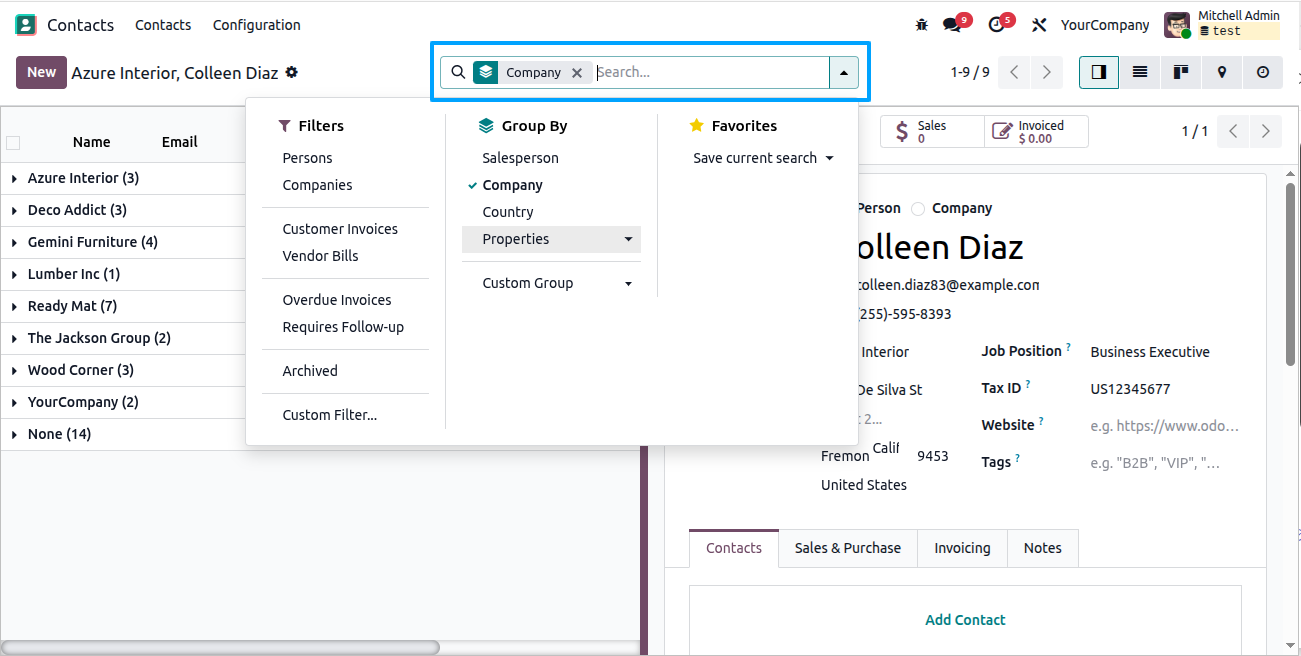The image size is (1301, 656).
Task: Open the debug bug icon menu
Action: 922,25
